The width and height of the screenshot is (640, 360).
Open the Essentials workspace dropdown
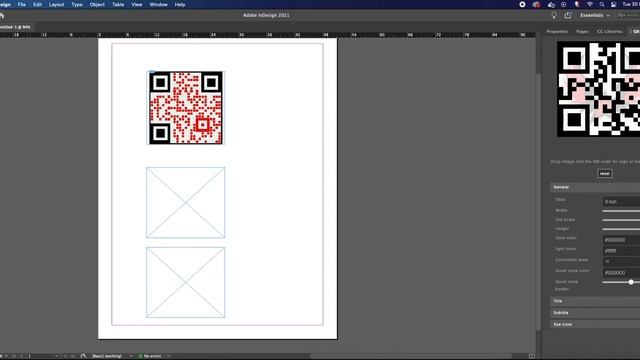pos(595,16)
